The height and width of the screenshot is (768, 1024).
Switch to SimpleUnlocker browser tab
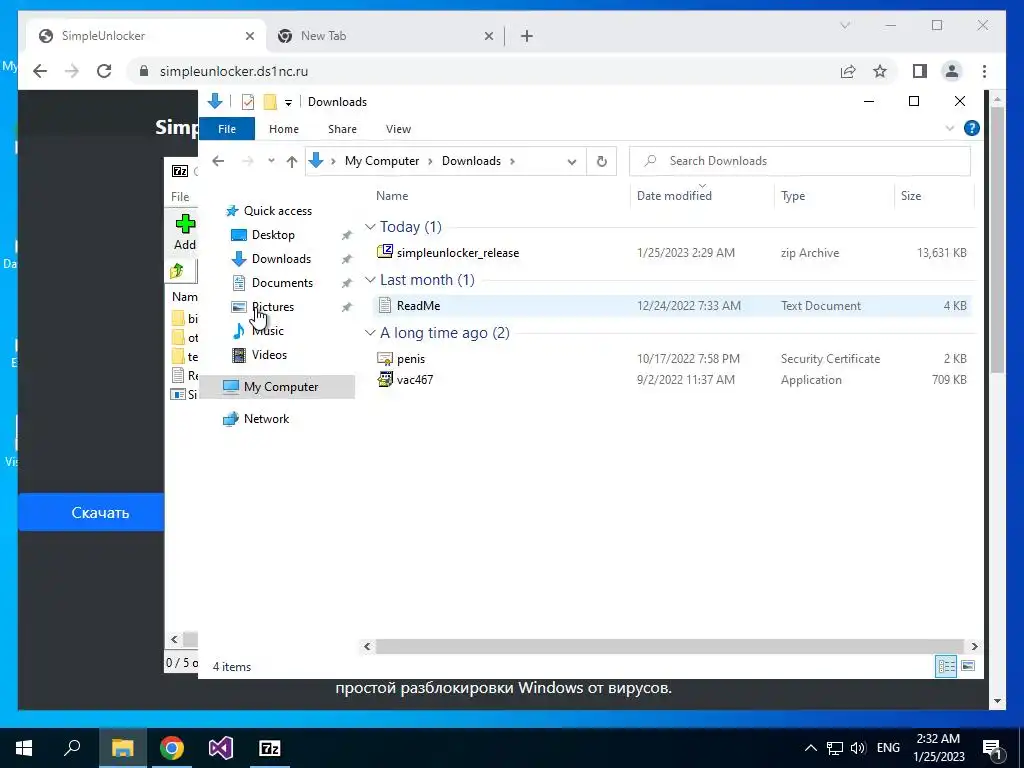pos(146,36)
